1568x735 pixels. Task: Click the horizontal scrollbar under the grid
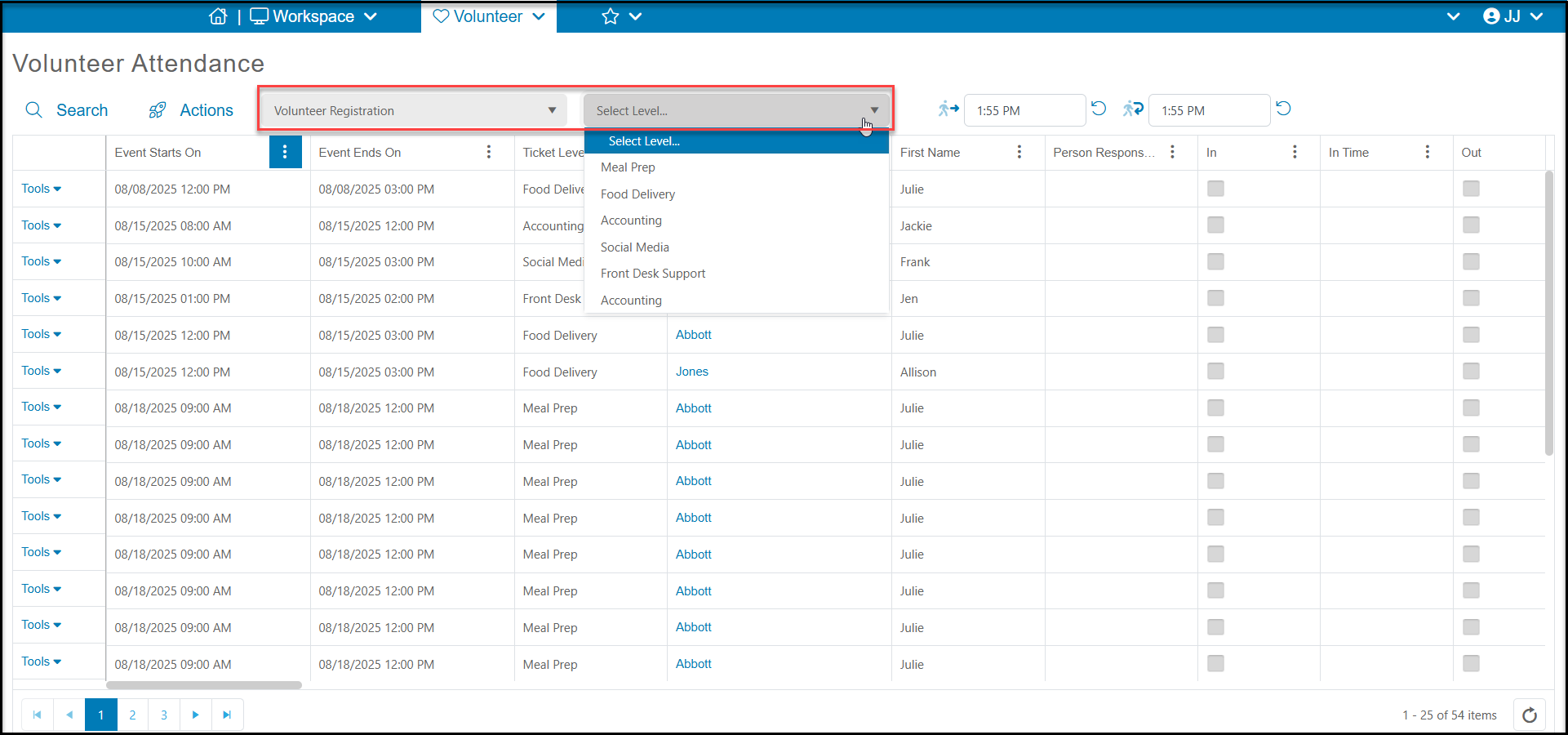(x=204, y=685)
